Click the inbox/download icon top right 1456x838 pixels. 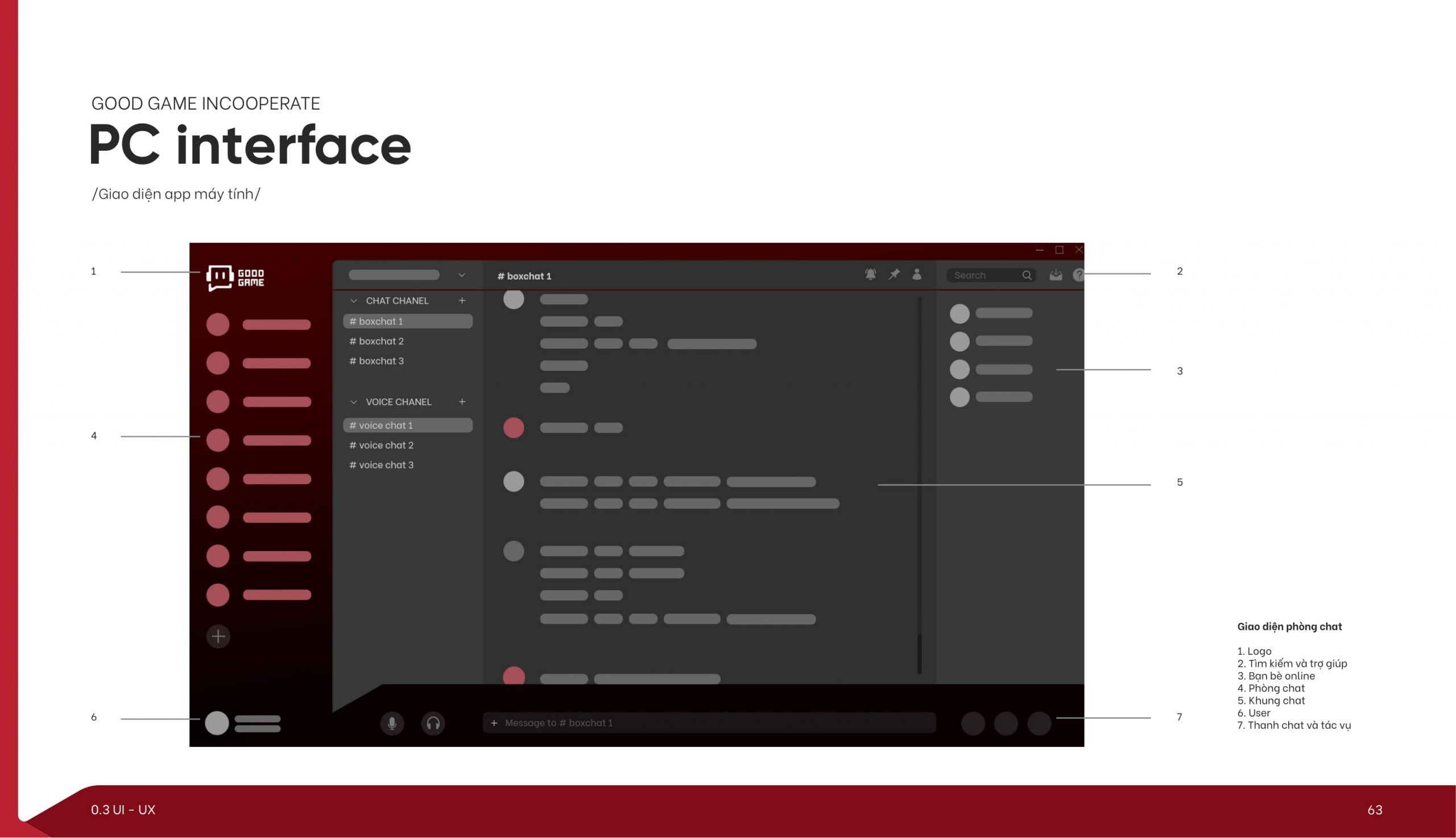(1055, 275)
